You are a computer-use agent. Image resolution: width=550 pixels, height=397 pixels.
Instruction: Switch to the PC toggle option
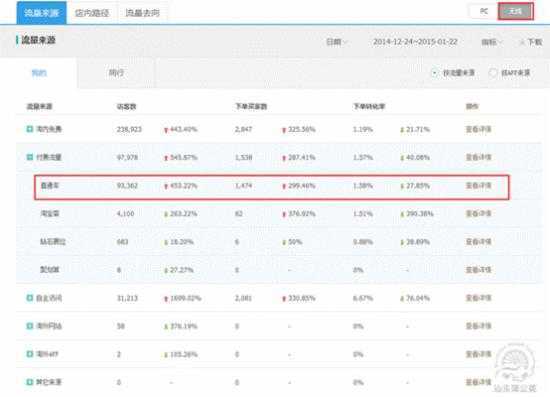[484, 12]
